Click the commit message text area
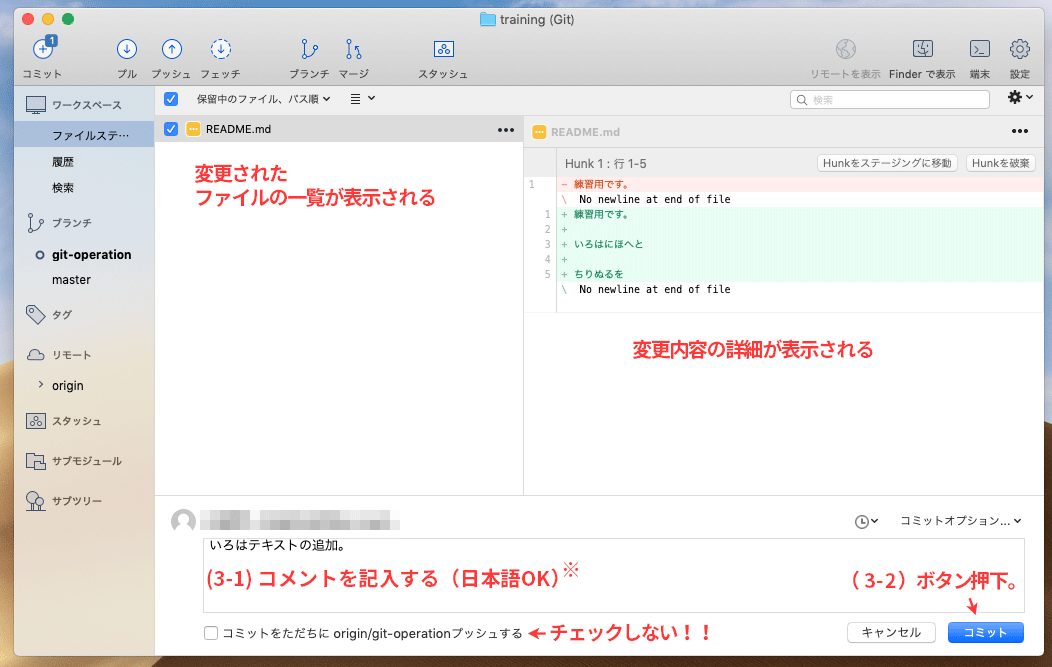Image resolution: width=1052 pixels, height=667 pixels. click(614, 575)
